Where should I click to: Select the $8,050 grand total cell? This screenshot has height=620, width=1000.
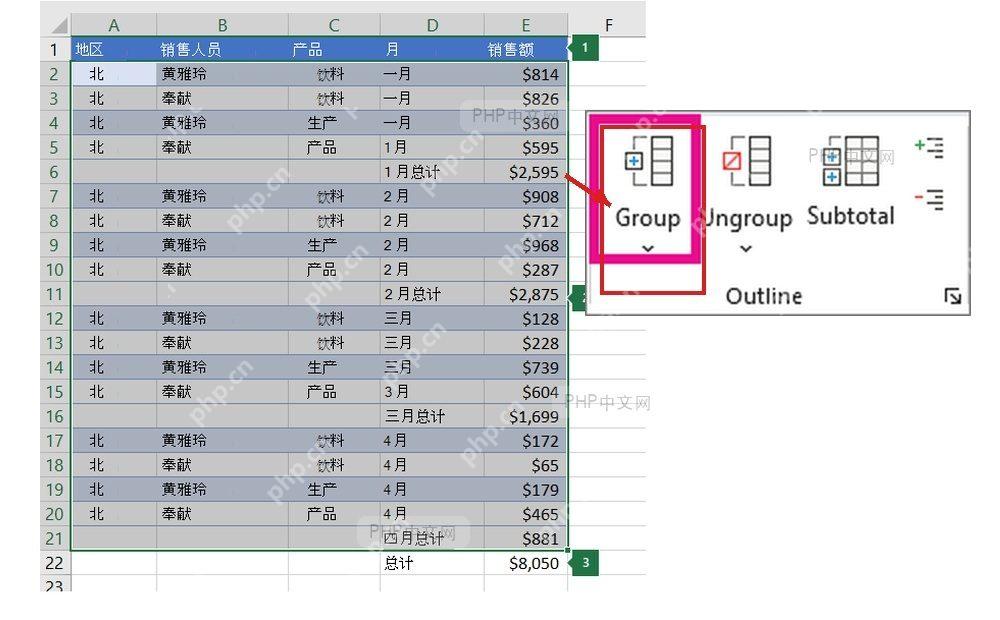tap(526, 563)
